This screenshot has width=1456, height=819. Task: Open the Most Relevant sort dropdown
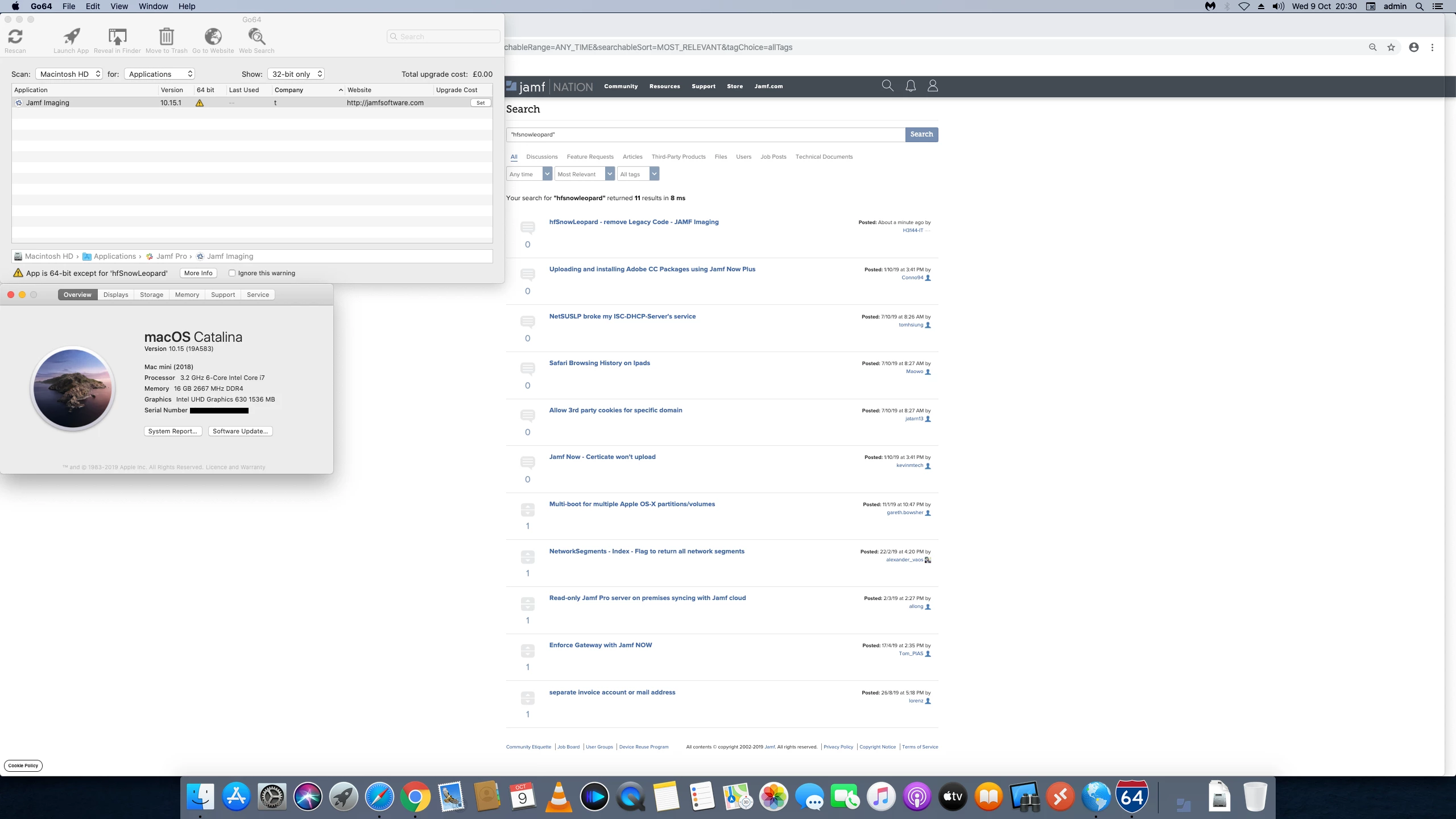(584, 174)
